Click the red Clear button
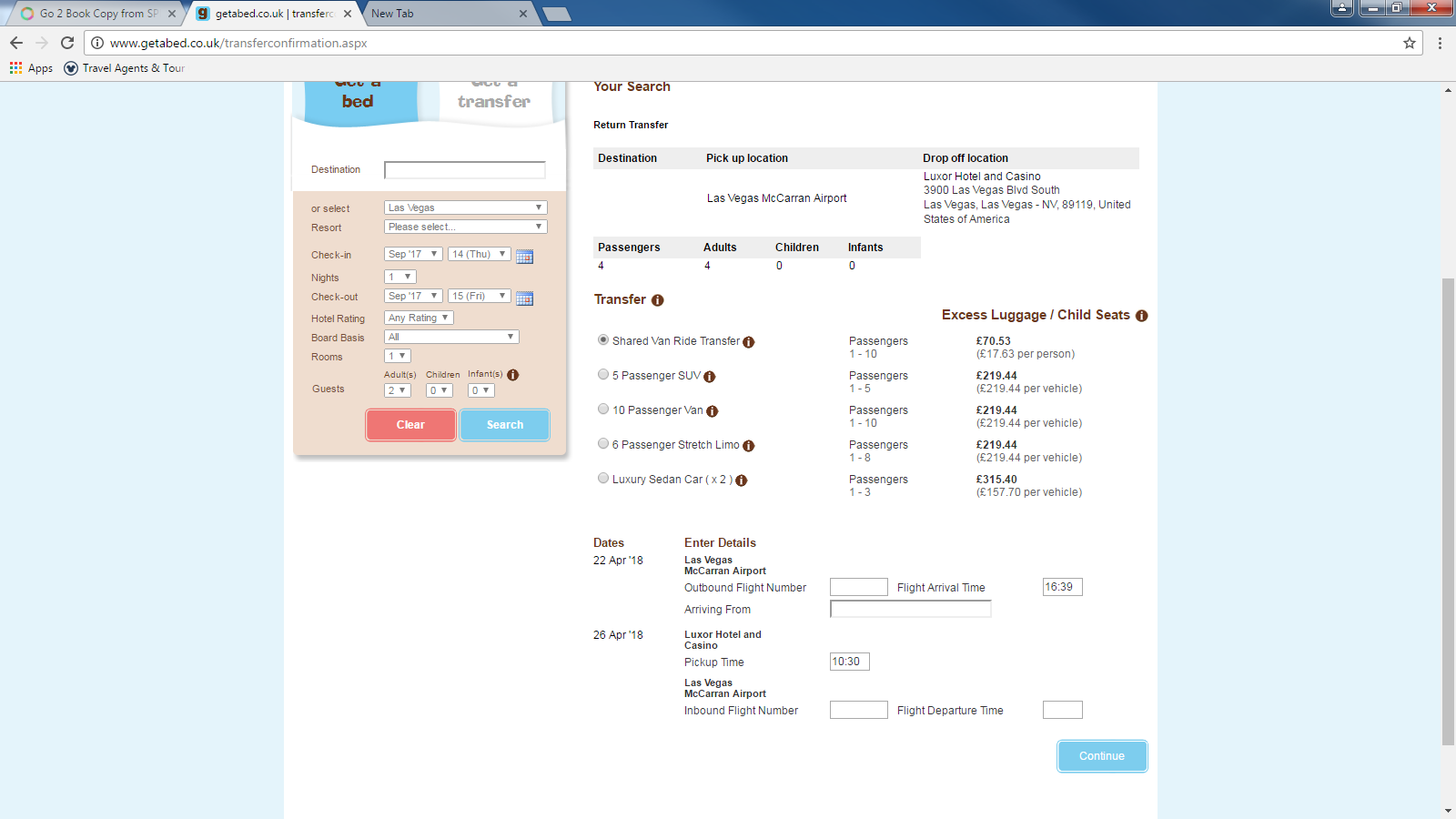This screenshot has height=819, width=1456. 410,425
